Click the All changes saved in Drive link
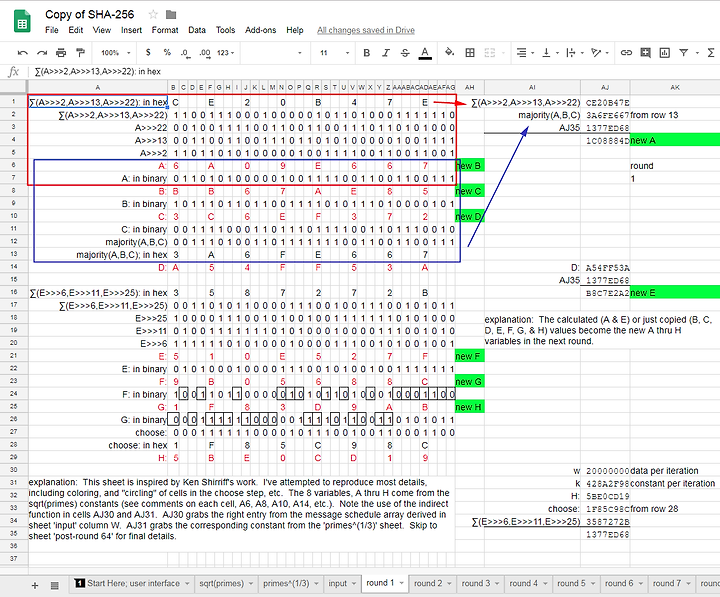The height and width of the screenshot is (597, 720). 366,30
